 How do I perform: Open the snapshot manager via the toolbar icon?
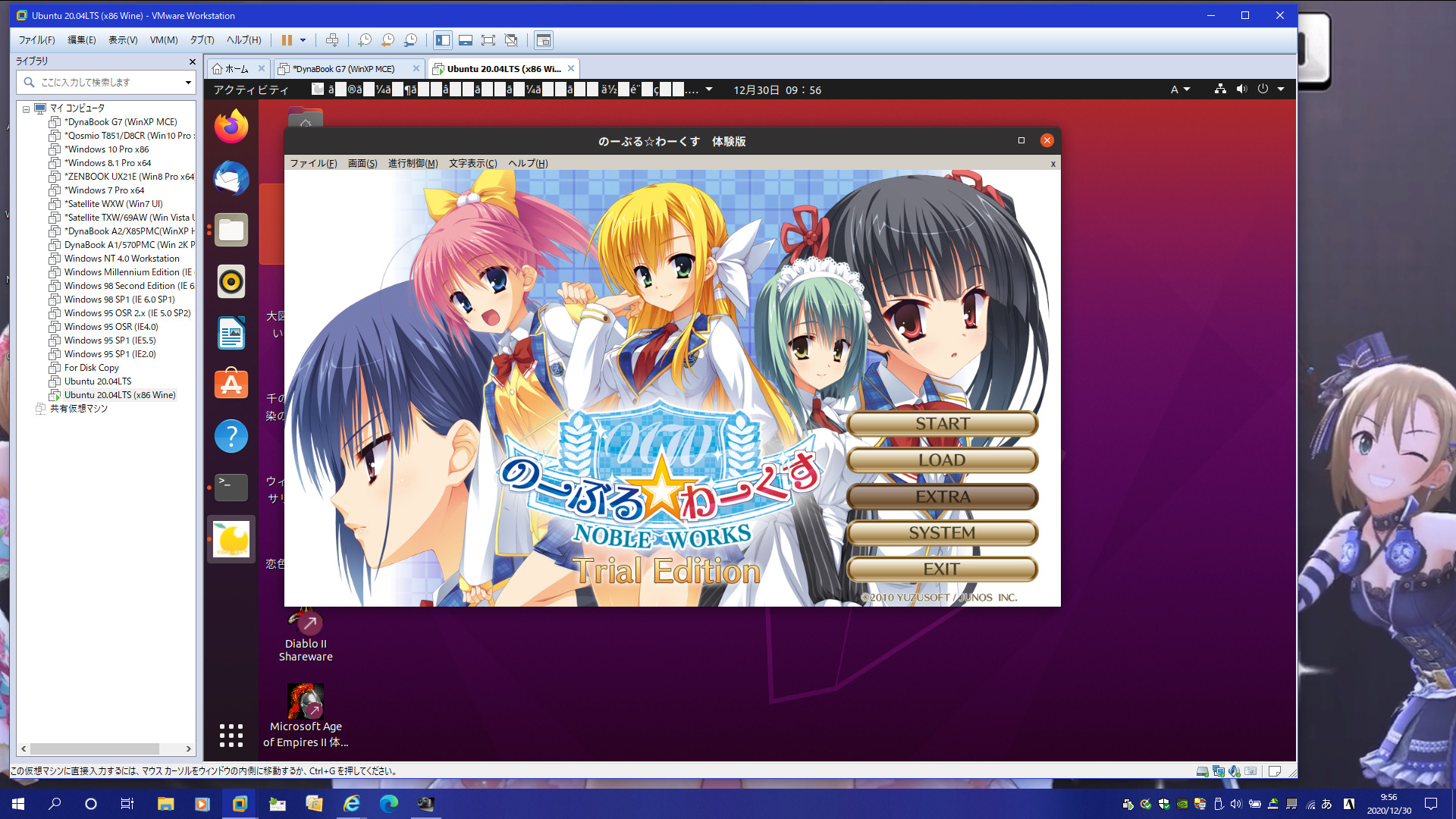(410, 40)
